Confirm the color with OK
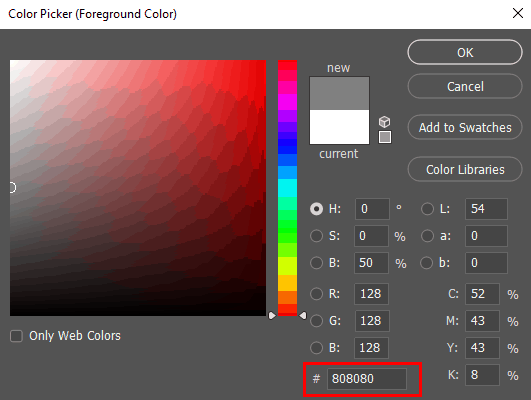This screenshot has width=531, height=400. (x=465, y=52)
